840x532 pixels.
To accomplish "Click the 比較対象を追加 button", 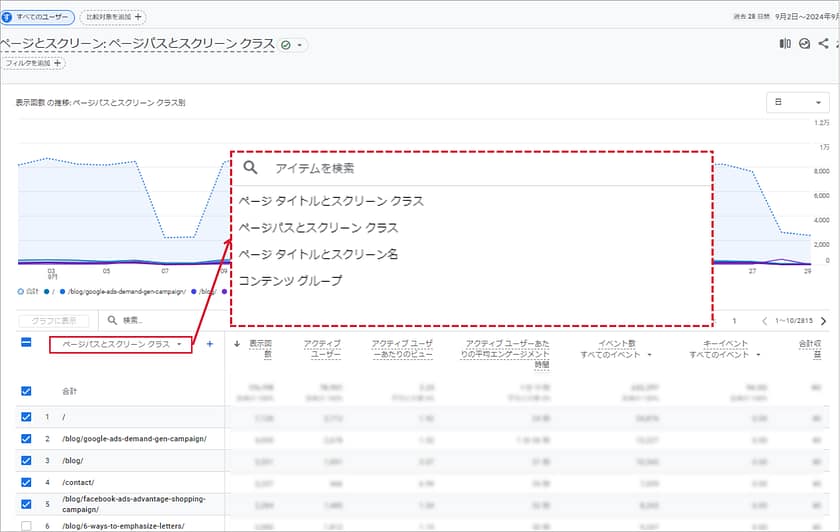I will (111, 17).
